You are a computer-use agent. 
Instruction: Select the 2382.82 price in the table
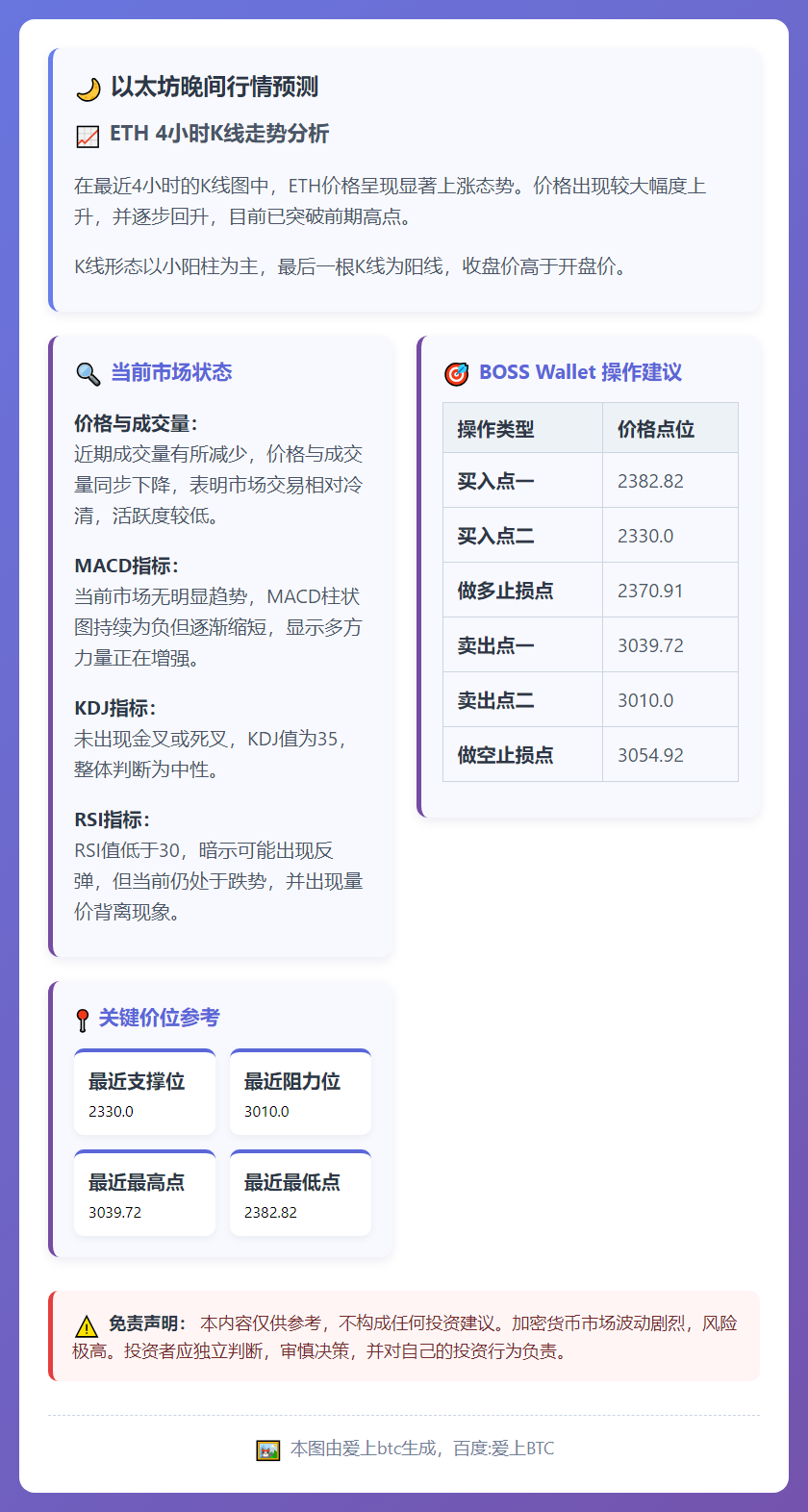tap(650, 481)
